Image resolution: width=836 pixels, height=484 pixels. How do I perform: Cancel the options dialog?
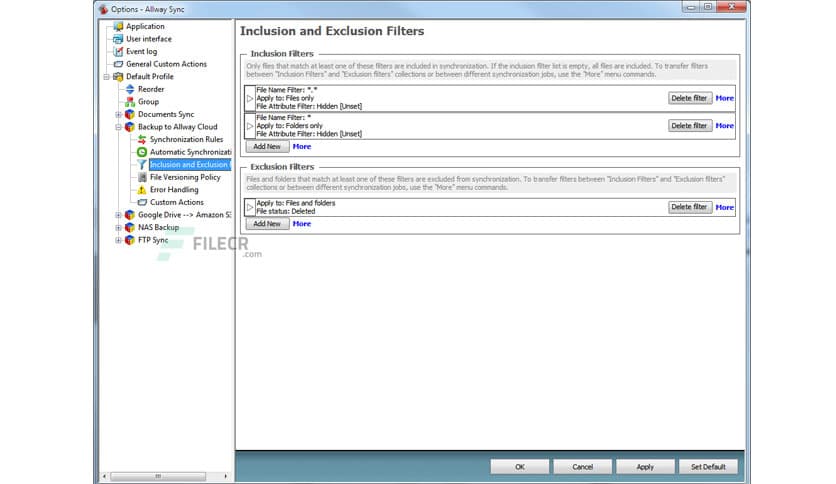(582, 466)
